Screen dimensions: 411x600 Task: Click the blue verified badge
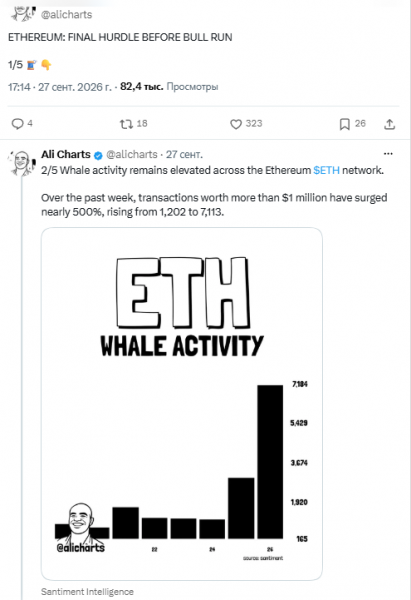(x=98, y=155)
